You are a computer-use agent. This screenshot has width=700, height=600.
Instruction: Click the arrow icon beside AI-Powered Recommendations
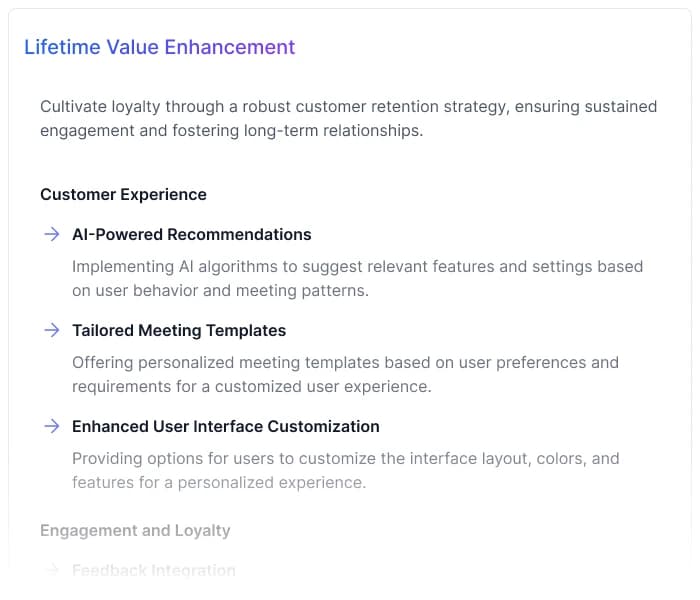[51, 234]
